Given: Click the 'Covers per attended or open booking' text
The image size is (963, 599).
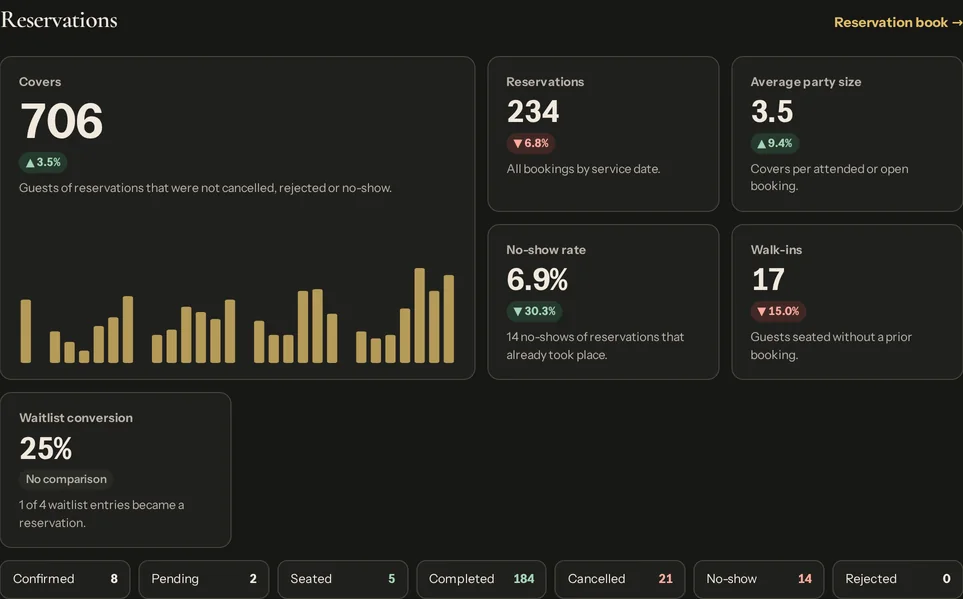Looking at the screenshot, I should pyautogui.click(x=829, y=178).
